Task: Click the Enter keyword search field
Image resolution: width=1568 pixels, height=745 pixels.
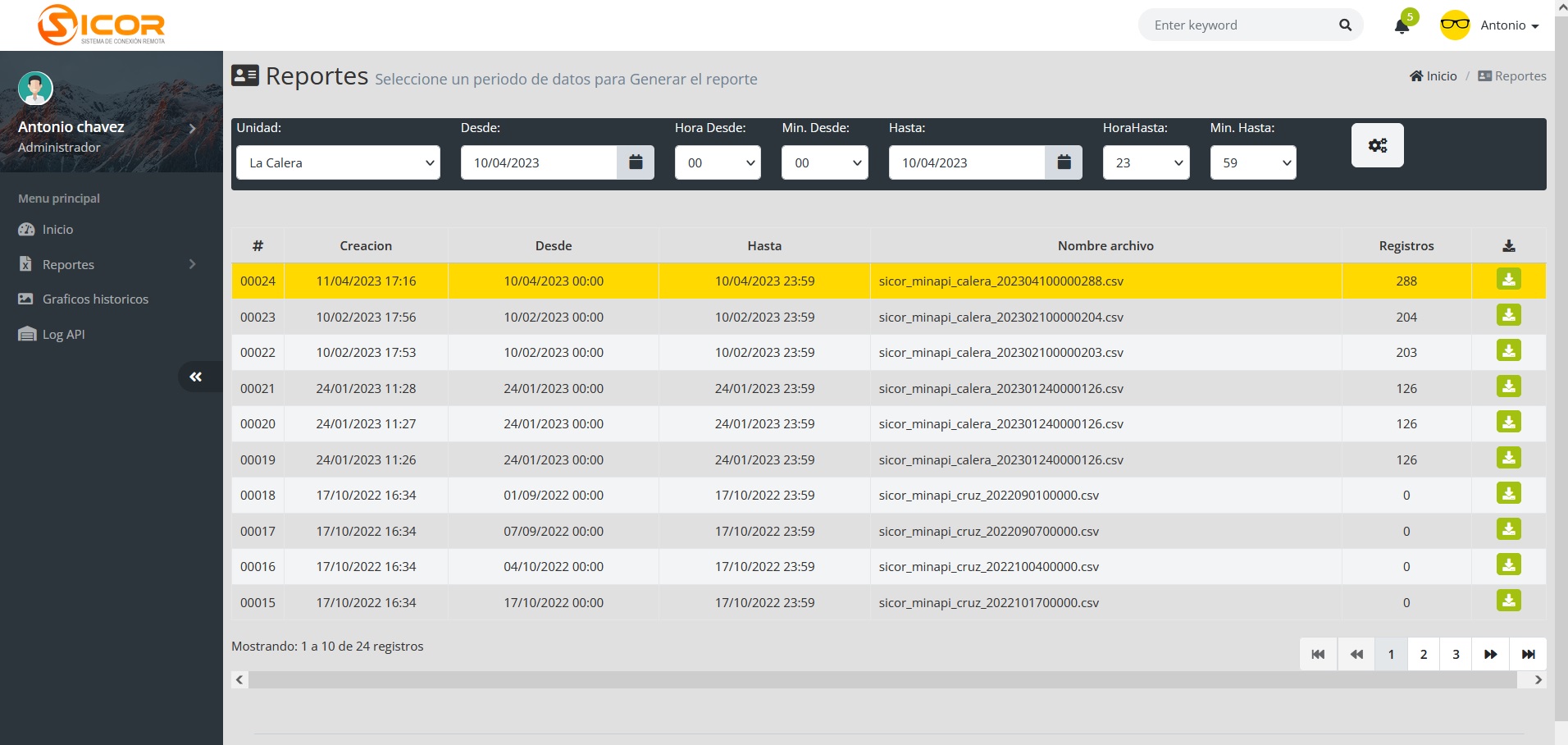Action: [1238, 25]
